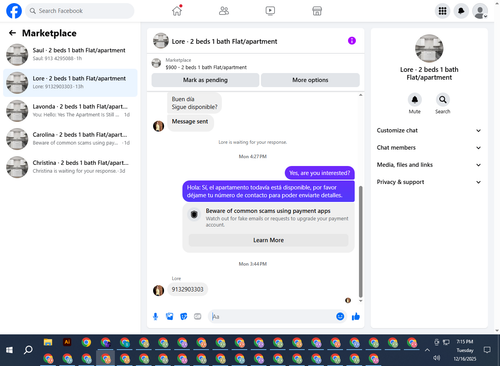Click the Learn More button
The width and height of the screenshot is (500, 366).
[x=268, y=240]
